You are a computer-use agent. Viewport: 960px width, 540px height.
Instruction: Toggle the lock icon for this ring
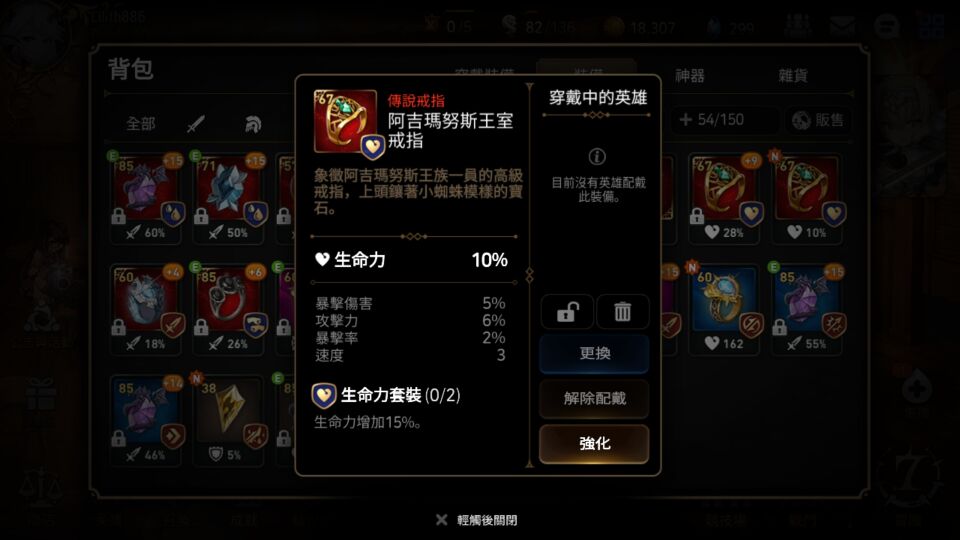[x=567, y=312]
